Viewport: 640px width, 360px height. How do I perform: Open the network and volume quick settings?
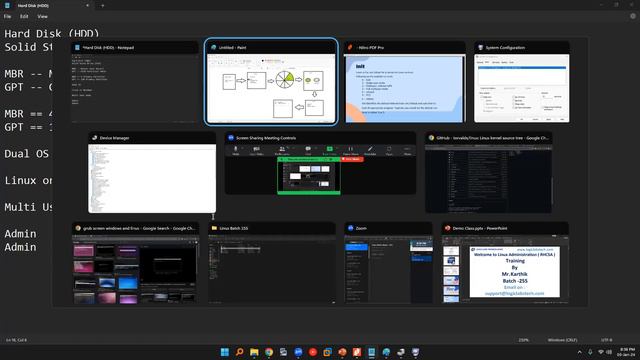pos(604,352)
